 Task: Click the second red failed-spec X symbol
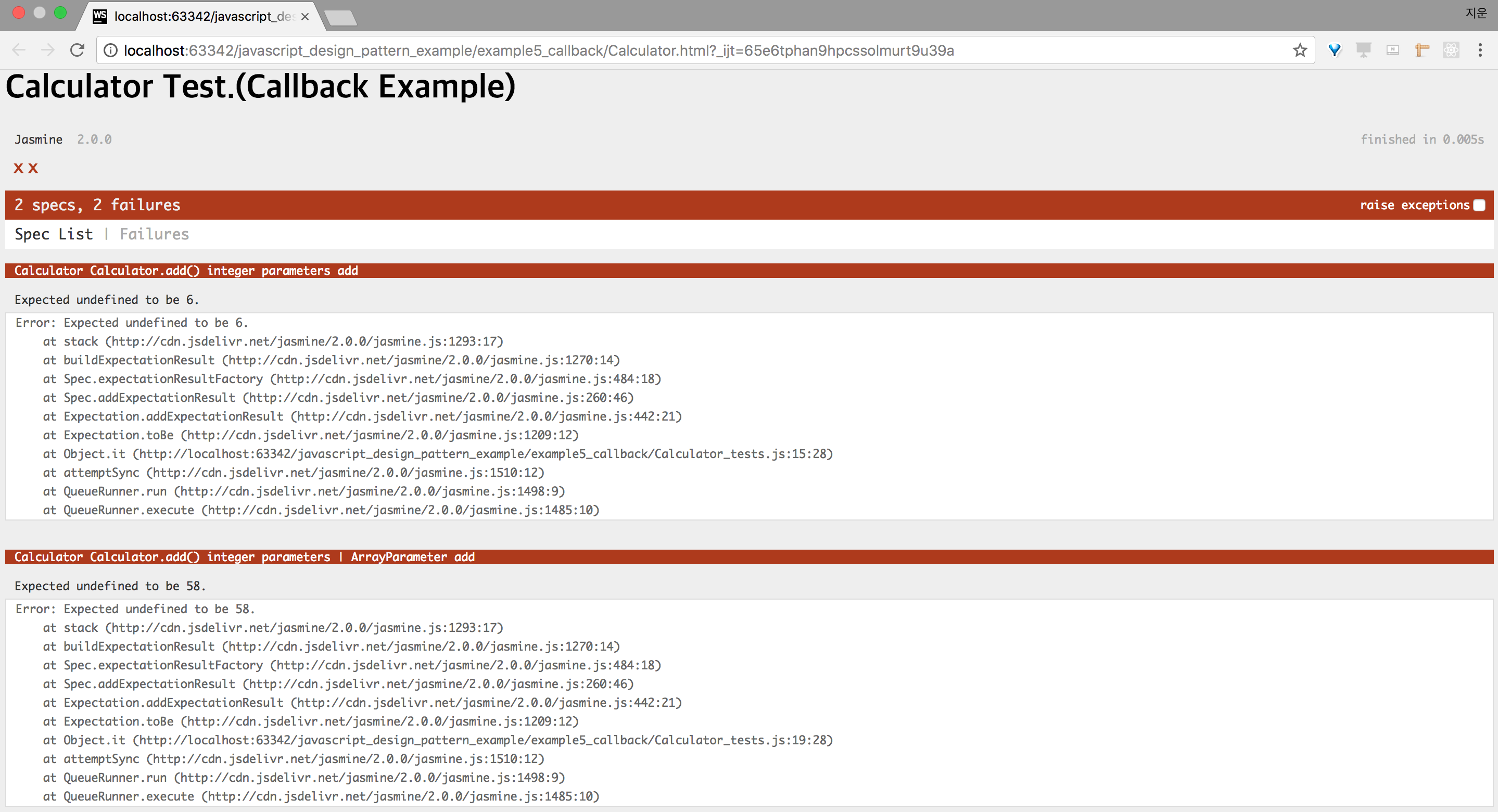(33, 168)
